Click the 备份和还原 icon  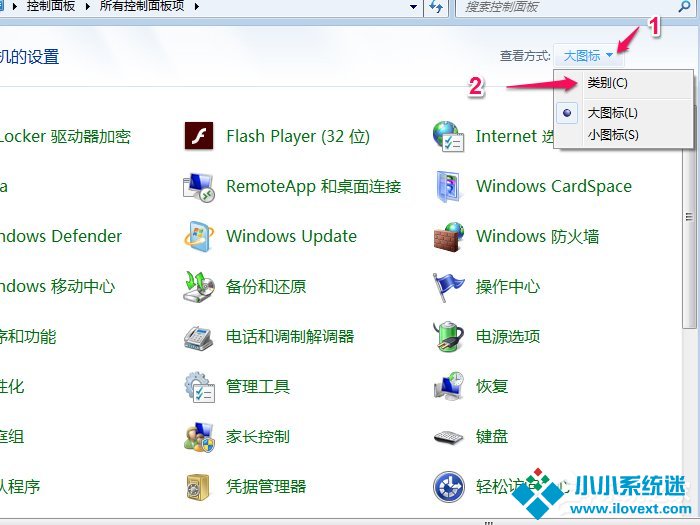199,287
